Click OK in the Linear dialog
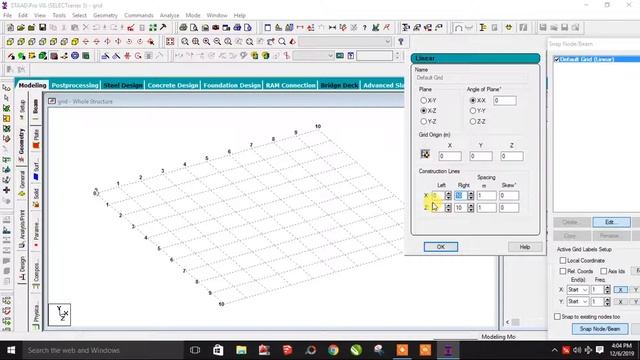 tap(441, 247)
